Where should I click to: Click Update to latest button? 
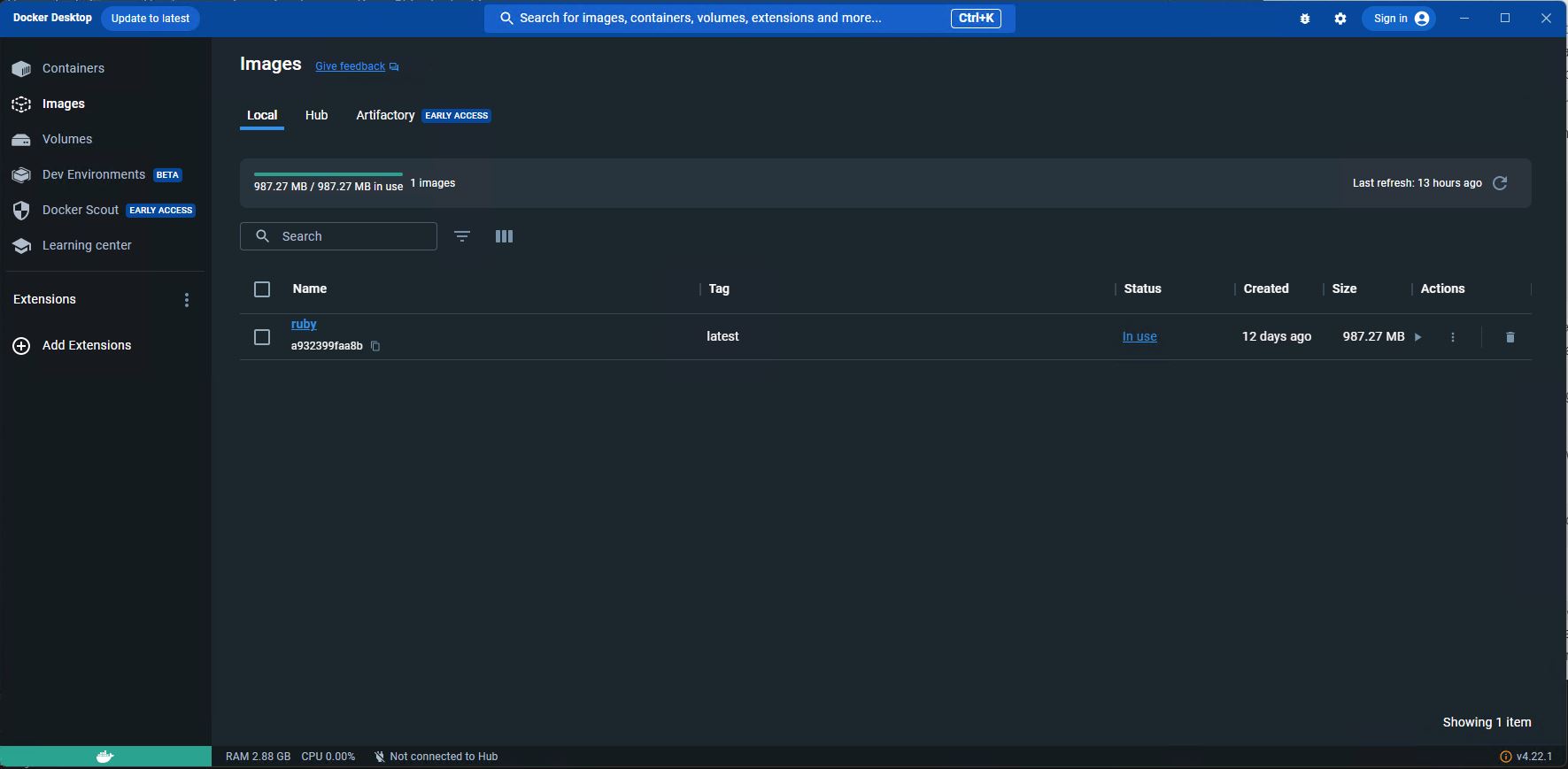click(151, 19)
